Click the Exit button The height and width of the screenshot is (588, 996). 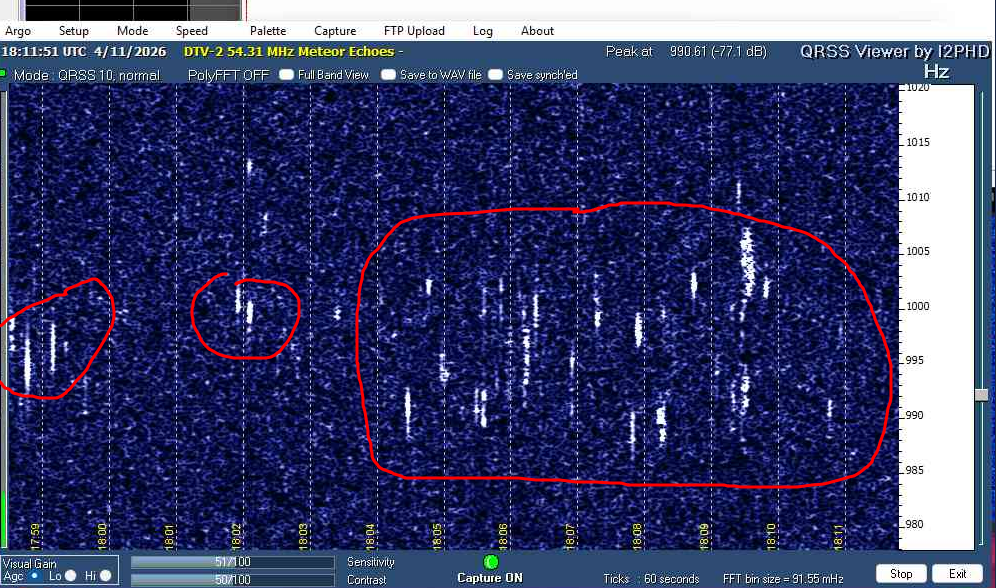[x=957, y=574]
